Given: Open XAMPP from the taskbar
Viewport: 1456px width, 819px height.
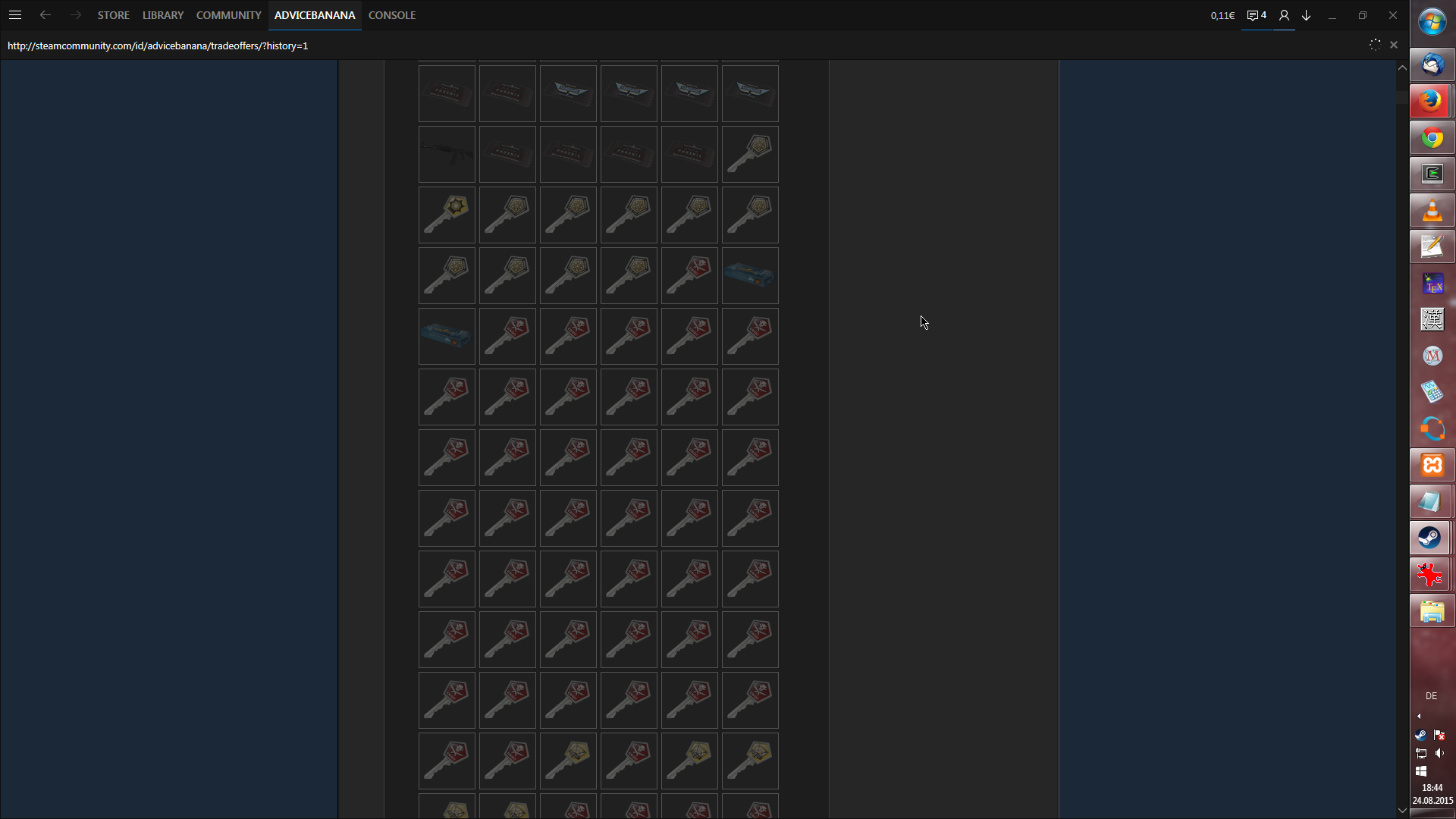Looking at the screenshot, I should tap(1432, 465).
